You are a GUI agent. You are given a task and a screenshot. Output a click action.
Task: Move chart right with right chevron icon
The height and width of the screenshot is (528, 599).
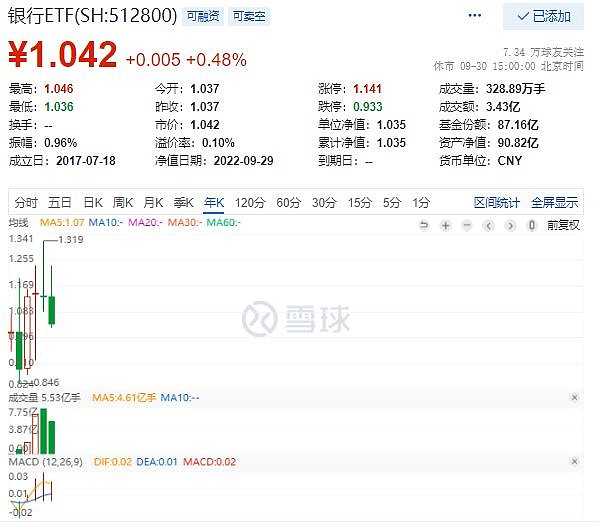pyautogui.click(x=510, y=225)
